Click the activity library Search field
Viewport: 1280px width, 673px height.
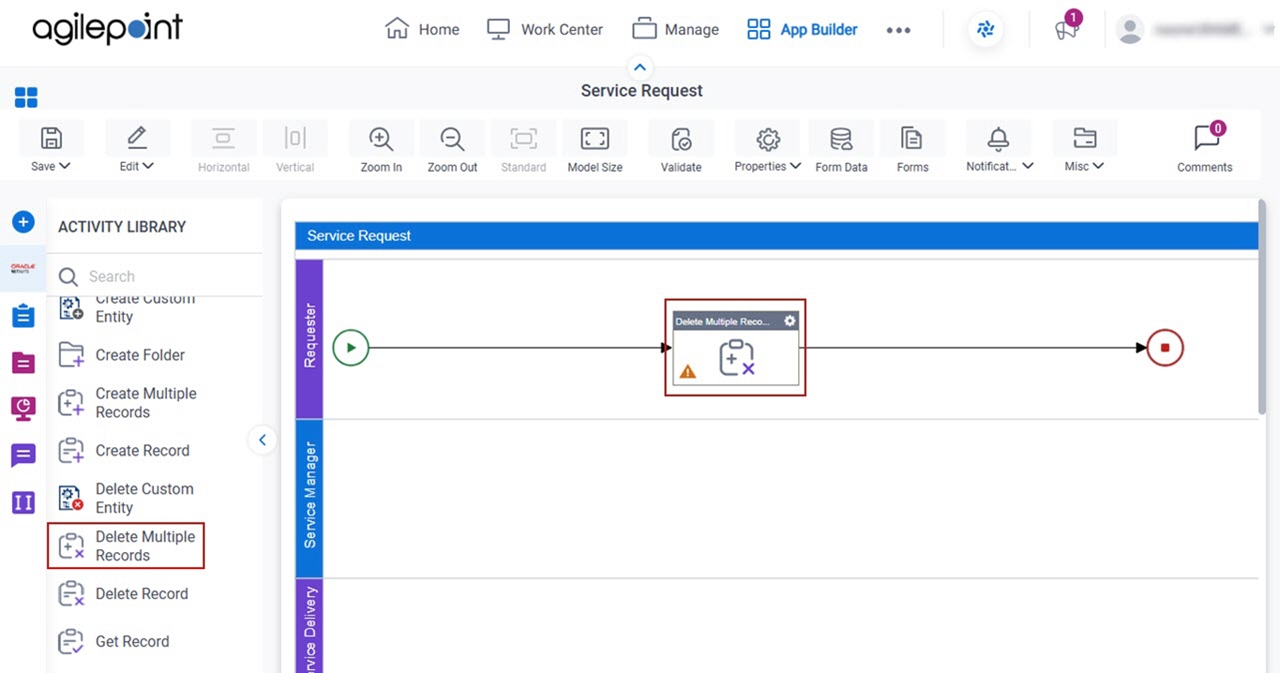click(158, 276)
